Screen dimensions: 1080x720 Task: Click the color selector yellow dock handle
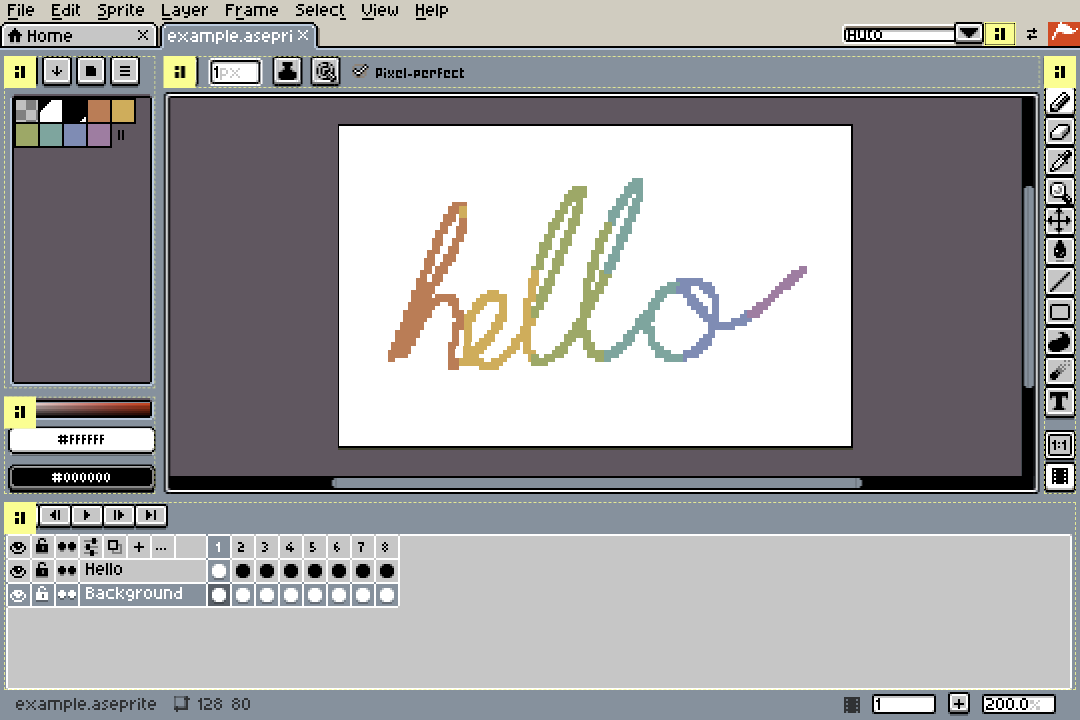20,412
